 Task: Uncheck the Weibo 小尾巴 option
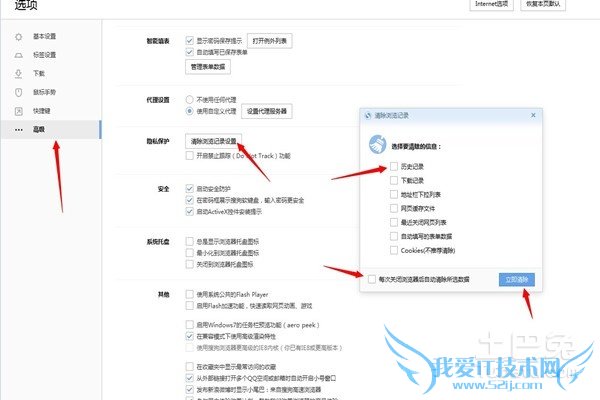pyautogui.click(x=189, y=389)
